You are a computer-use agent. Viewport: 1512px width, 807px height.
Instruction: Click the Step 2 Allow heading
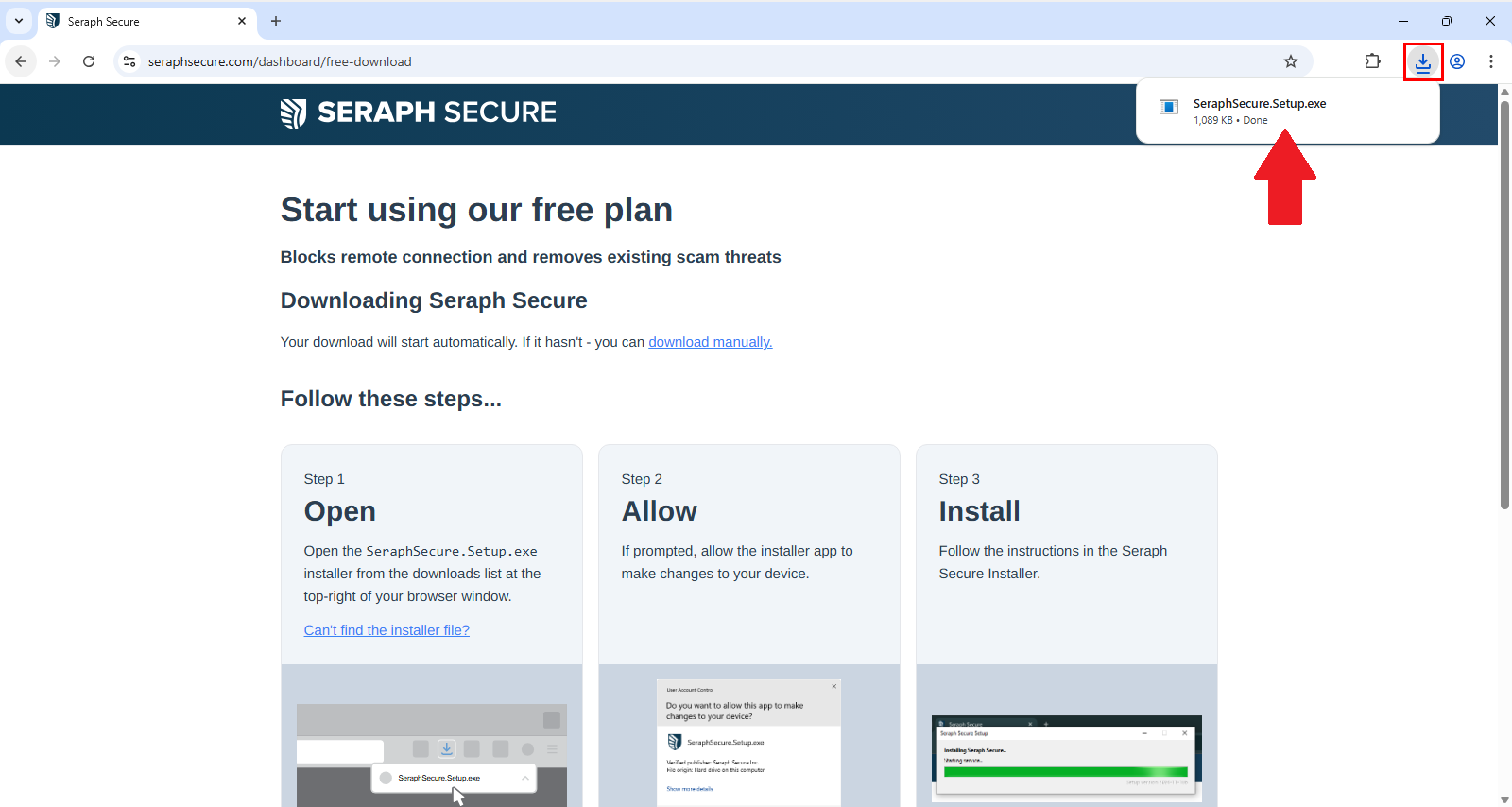659,511
